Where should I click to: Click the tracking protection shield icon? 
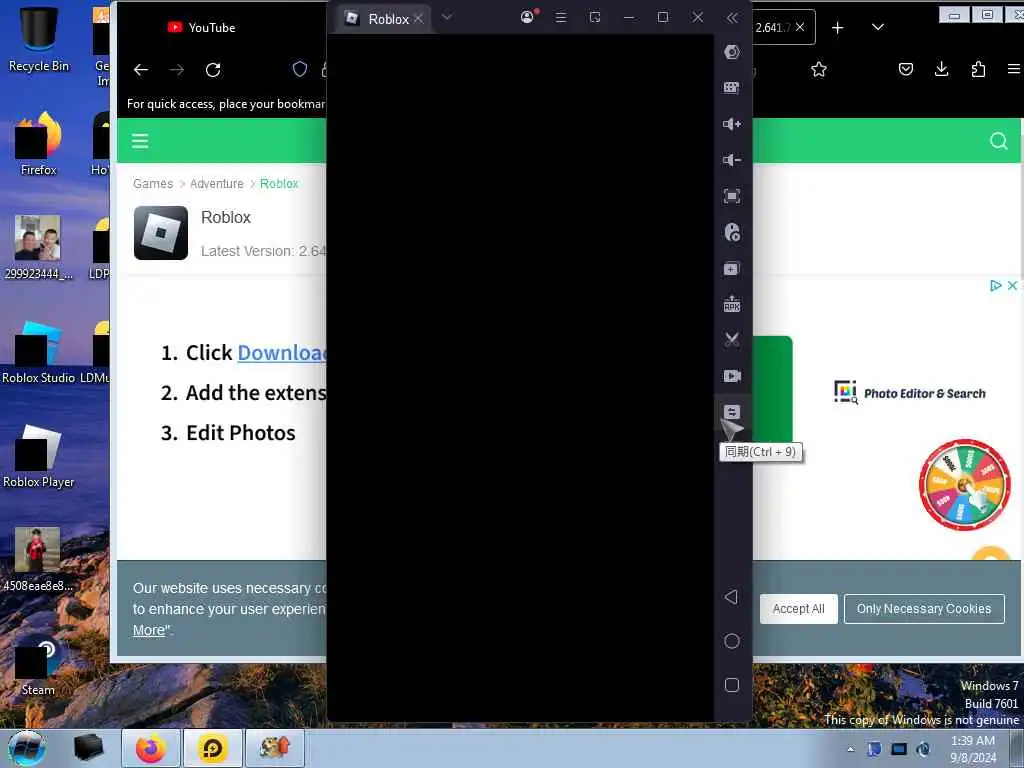[x=300, y=69]
